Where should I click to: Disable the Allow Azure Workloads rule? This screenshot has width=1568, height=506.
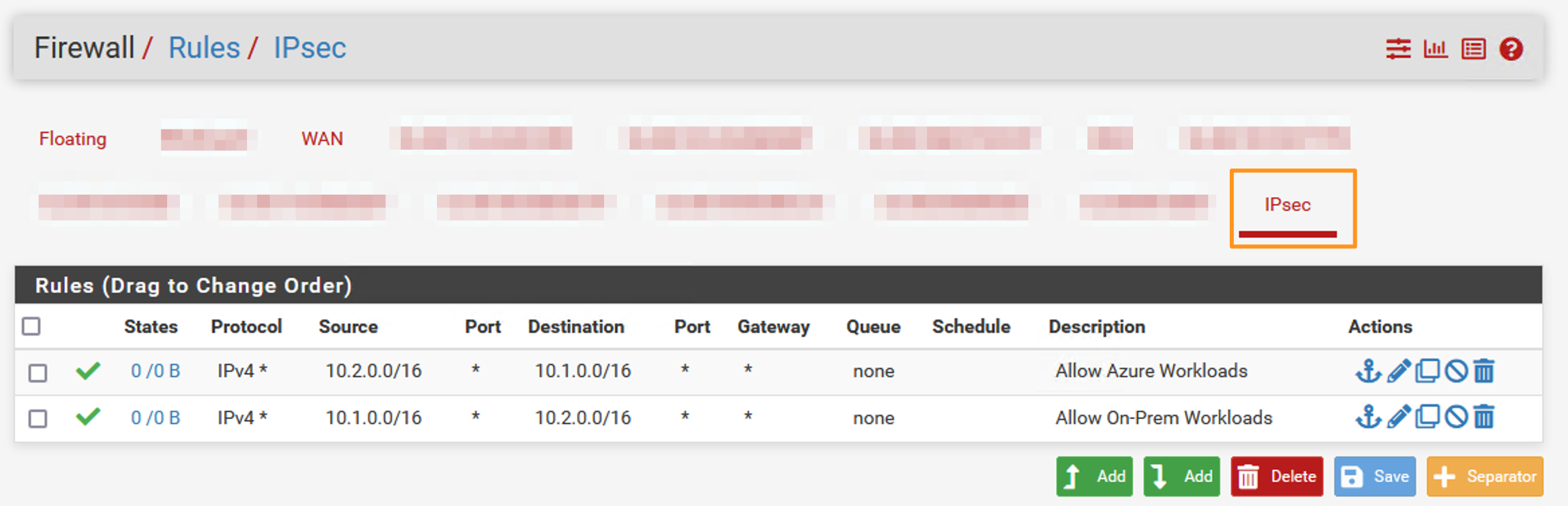(x=1456, y=370)
